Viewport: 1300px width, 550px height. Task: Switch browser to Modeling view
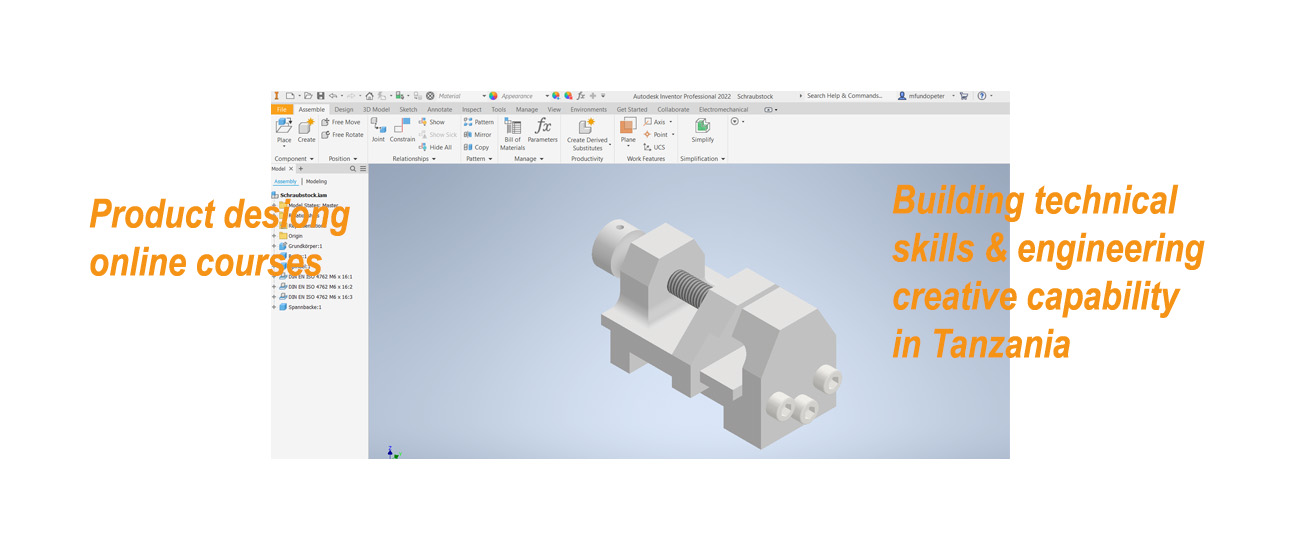[316, 182]
